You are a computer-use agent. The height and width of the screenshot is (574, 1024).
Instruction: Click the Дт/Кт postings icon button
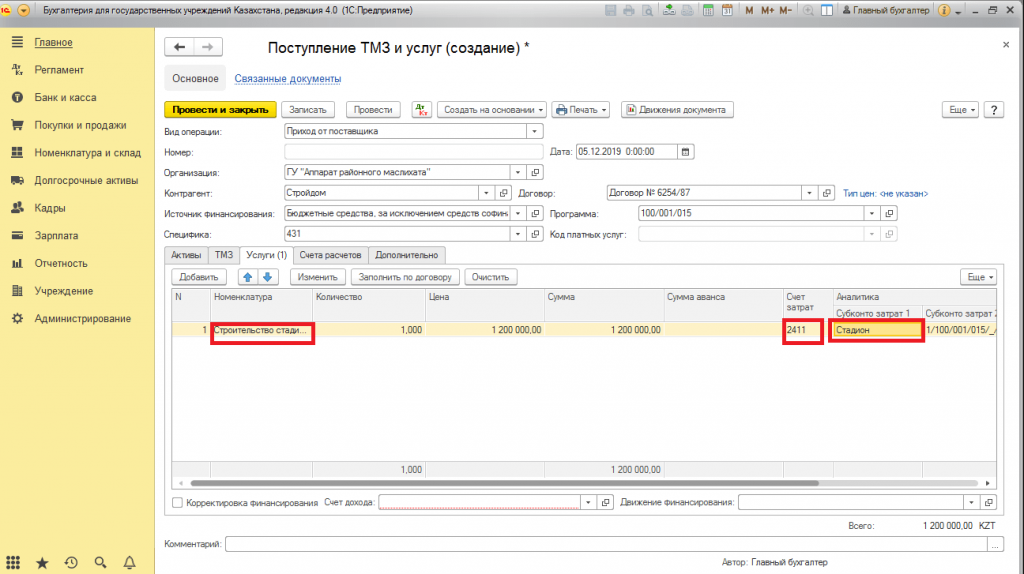421,110
